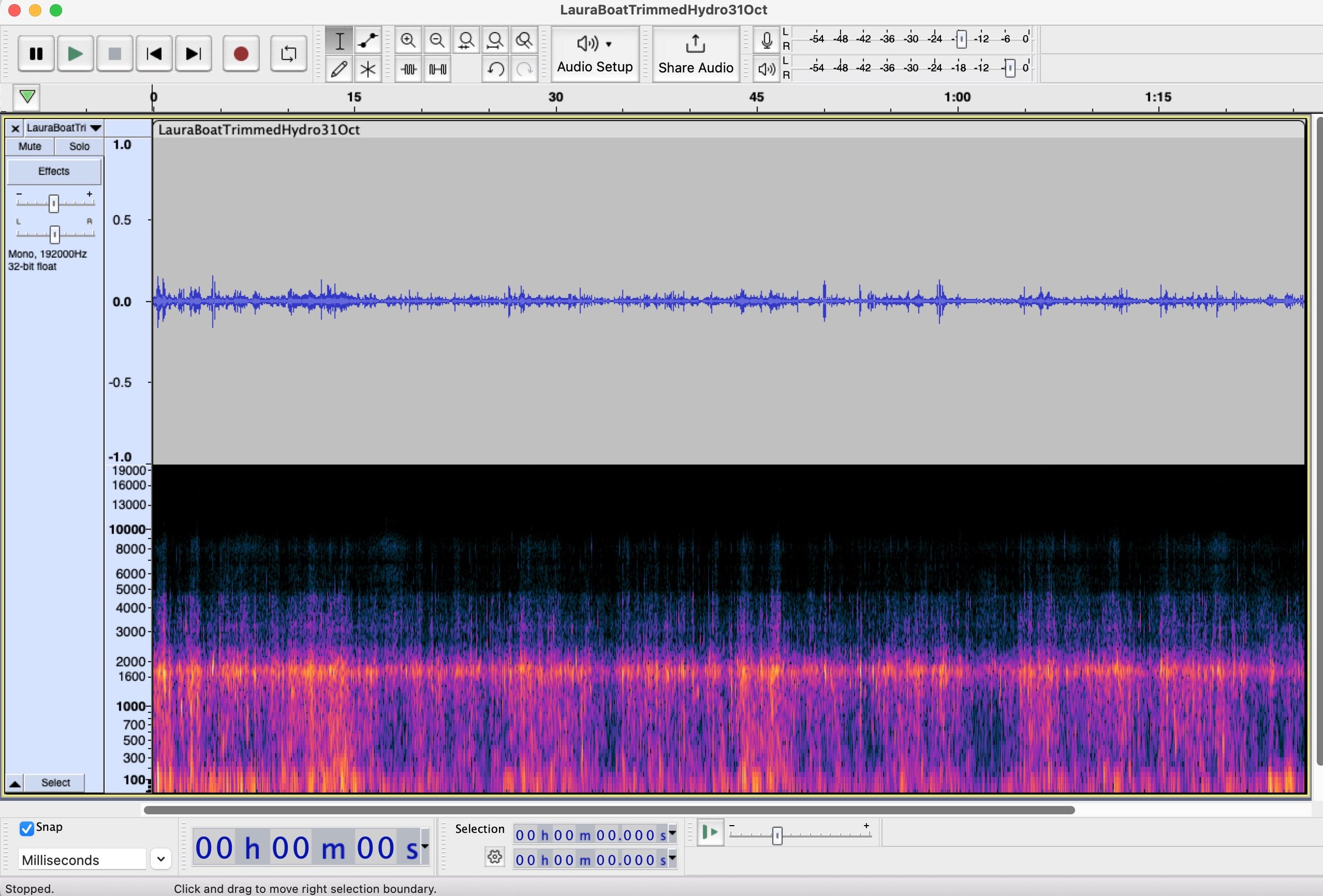Click the vertical scrollbar on the right
Image resolution: width=1323 pixels, height=896 pixels.
pos(1320,441)
